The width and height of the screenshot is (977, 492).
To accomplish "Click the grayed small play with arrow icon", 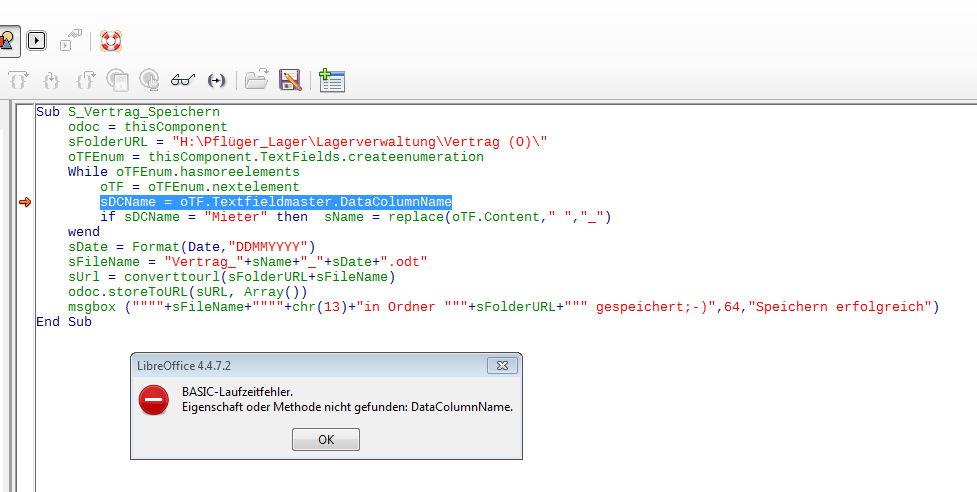I will 70,41.
